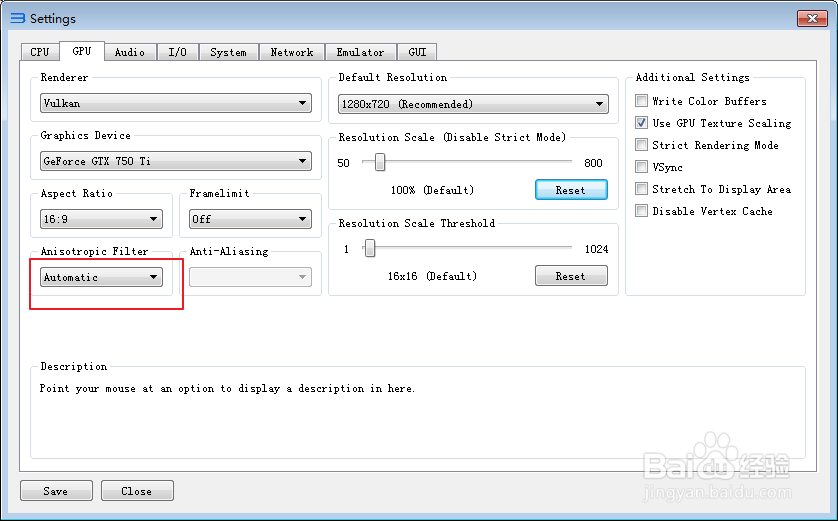The height and width of the screenshot is (521, 838).
Task: Reset the Resolution Scale Threshold
Action: pyautogui.click(x=571, y=276)
